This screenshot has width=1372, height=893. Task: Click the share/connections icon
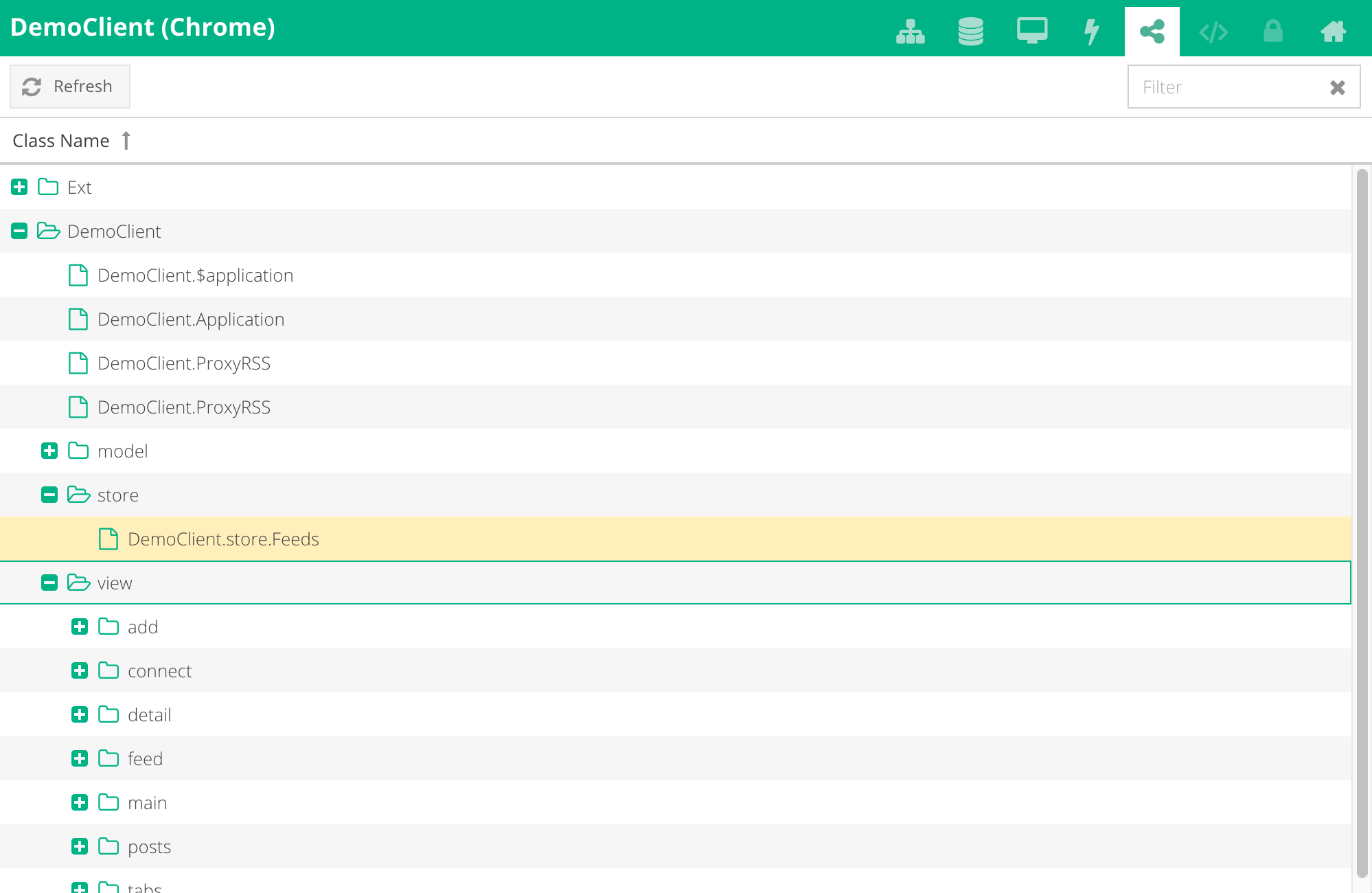tap(1152, 31)
